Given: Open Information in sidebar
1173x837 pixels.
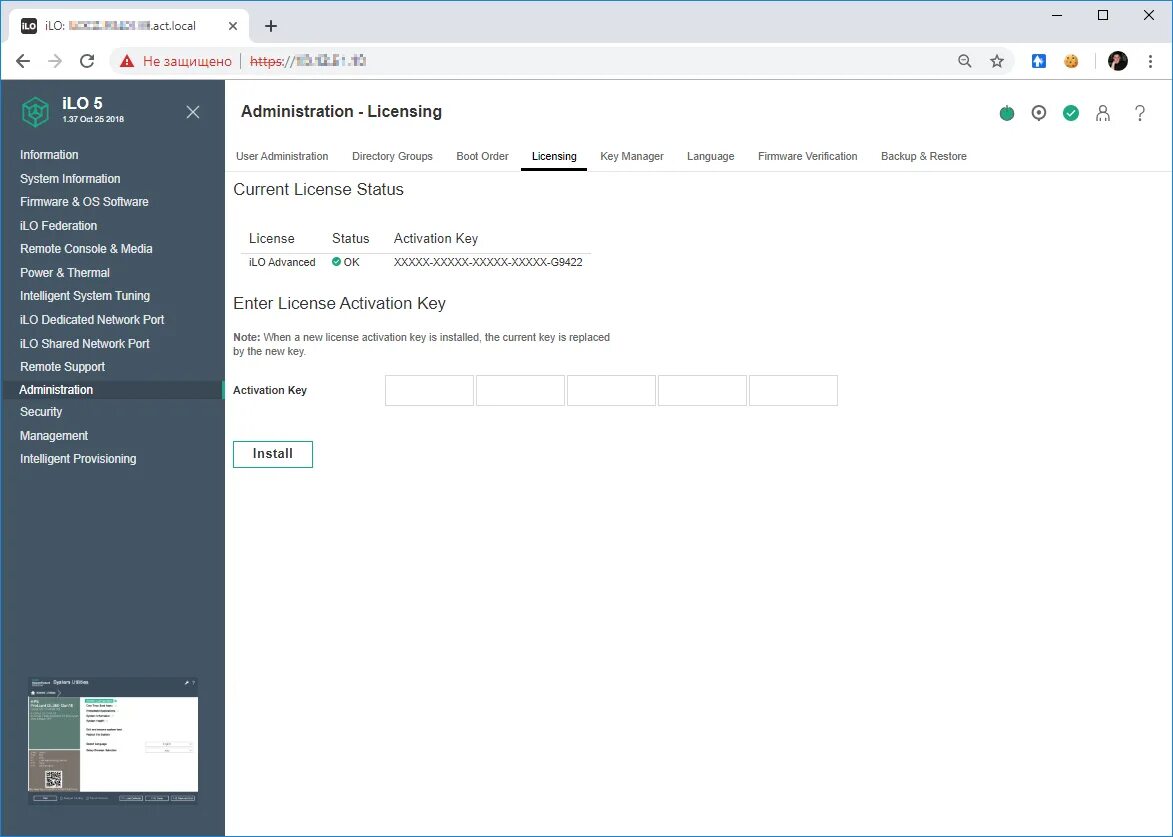Looking at the screenshot, I should 49,155.
